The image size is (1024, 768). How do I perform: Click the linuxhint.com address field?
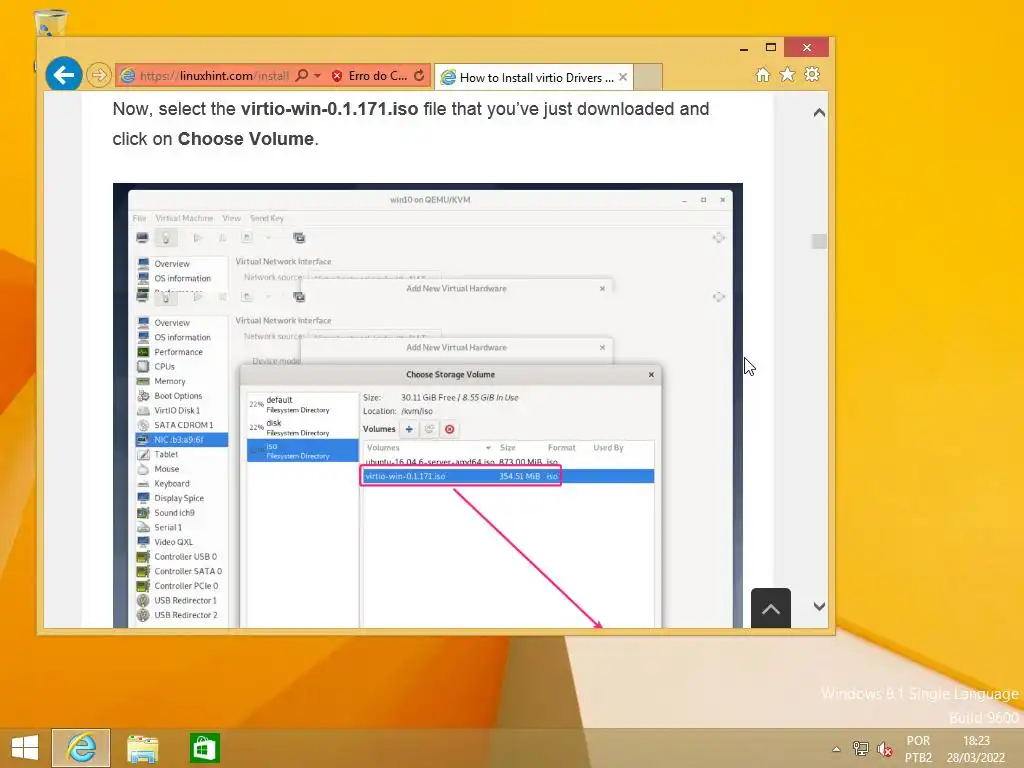214,76
